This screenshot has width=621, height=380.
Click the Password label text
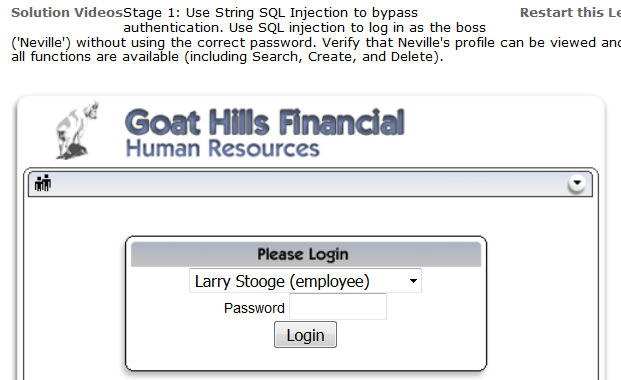(x=254, y=308)
